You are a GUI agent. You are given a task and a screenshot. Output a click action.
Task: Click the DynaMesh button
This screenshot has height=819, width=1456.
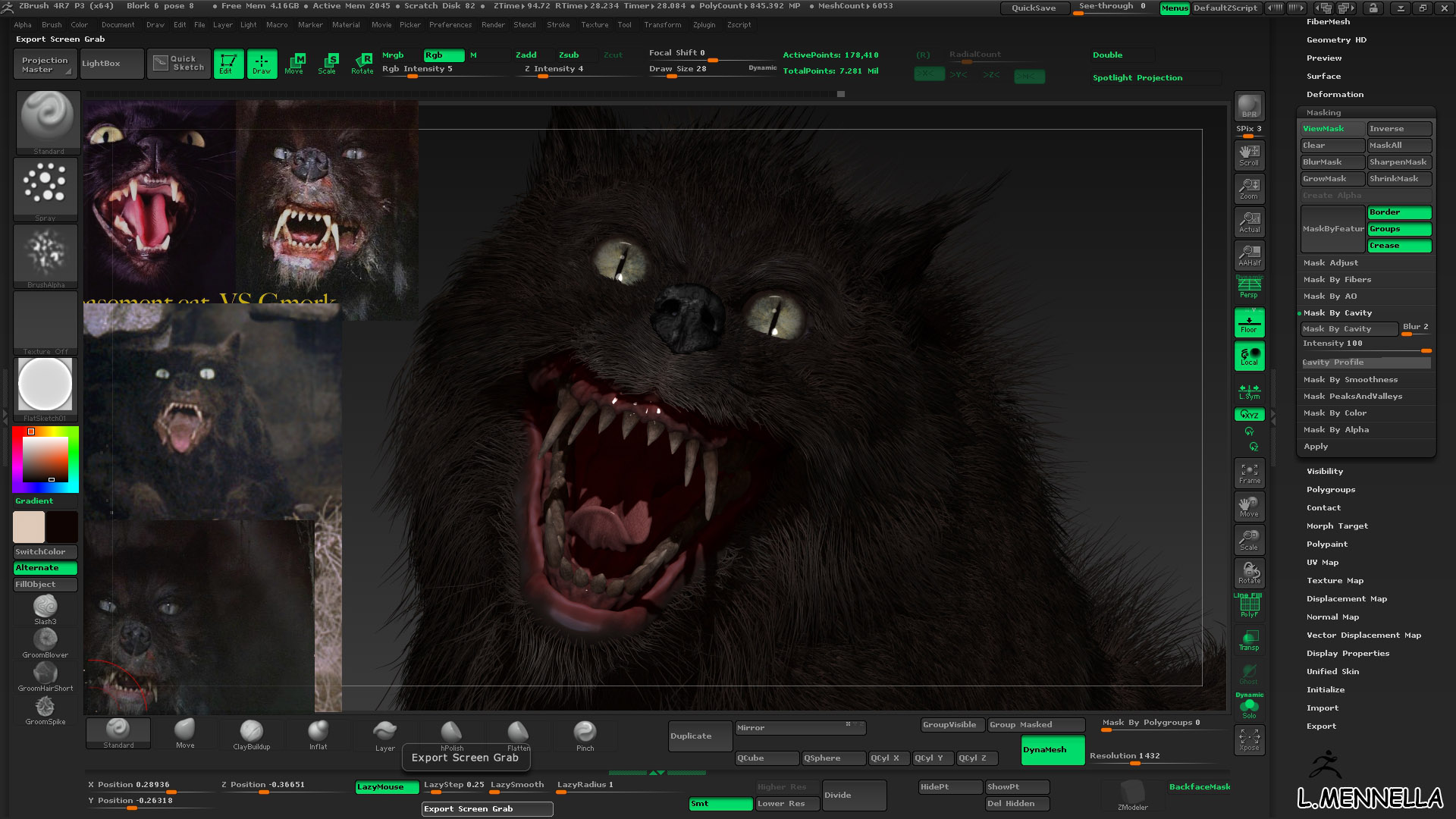[x=1053, y=750]
